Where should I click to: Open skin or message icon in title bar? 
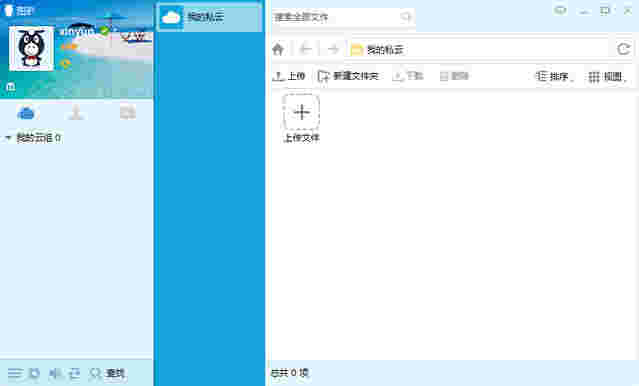pyautogui.click(x=561, y=10)
